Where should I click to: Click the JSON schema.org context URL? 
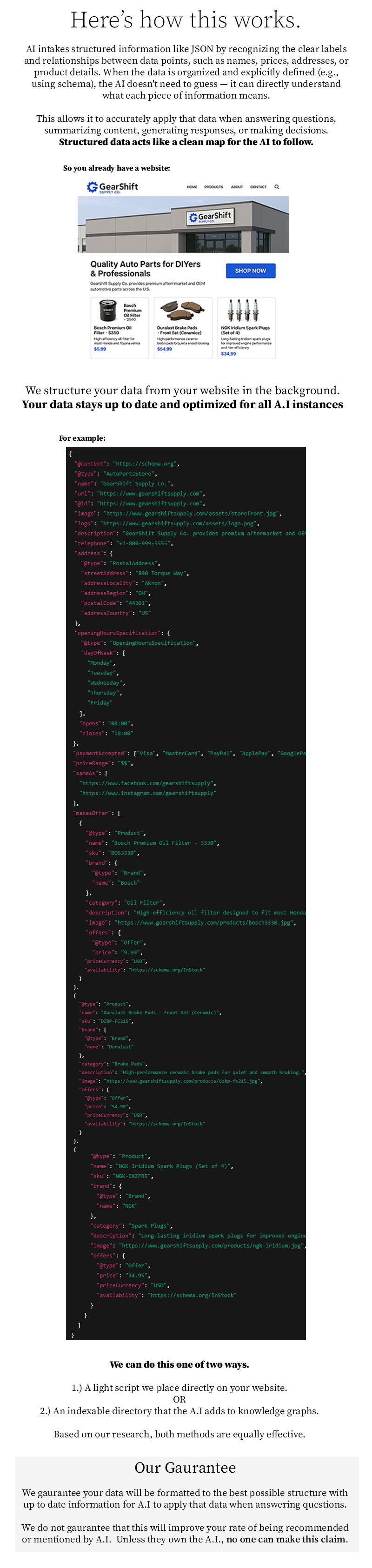(145, 464)
